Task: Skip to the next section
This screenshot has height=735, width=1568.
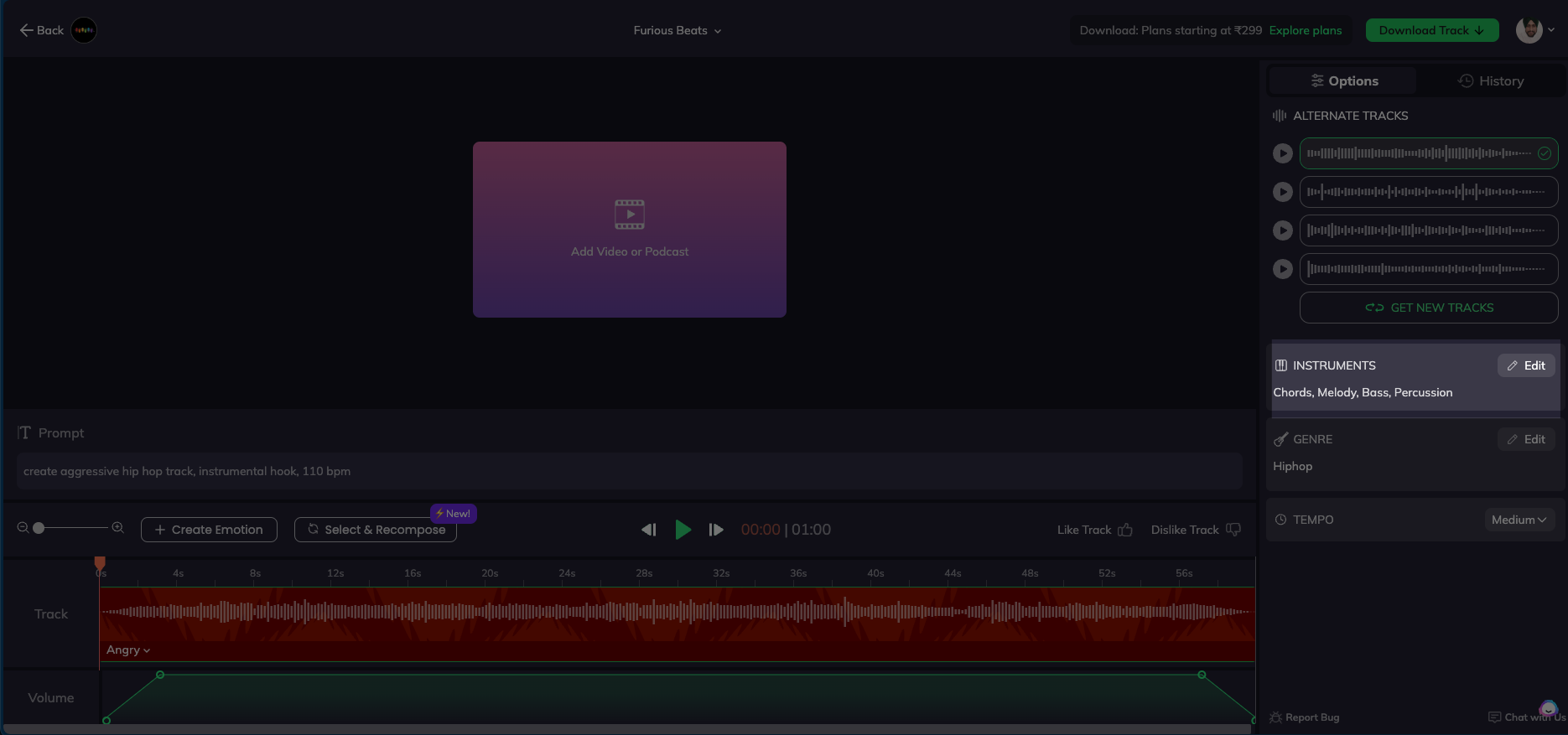Action: 715,530
